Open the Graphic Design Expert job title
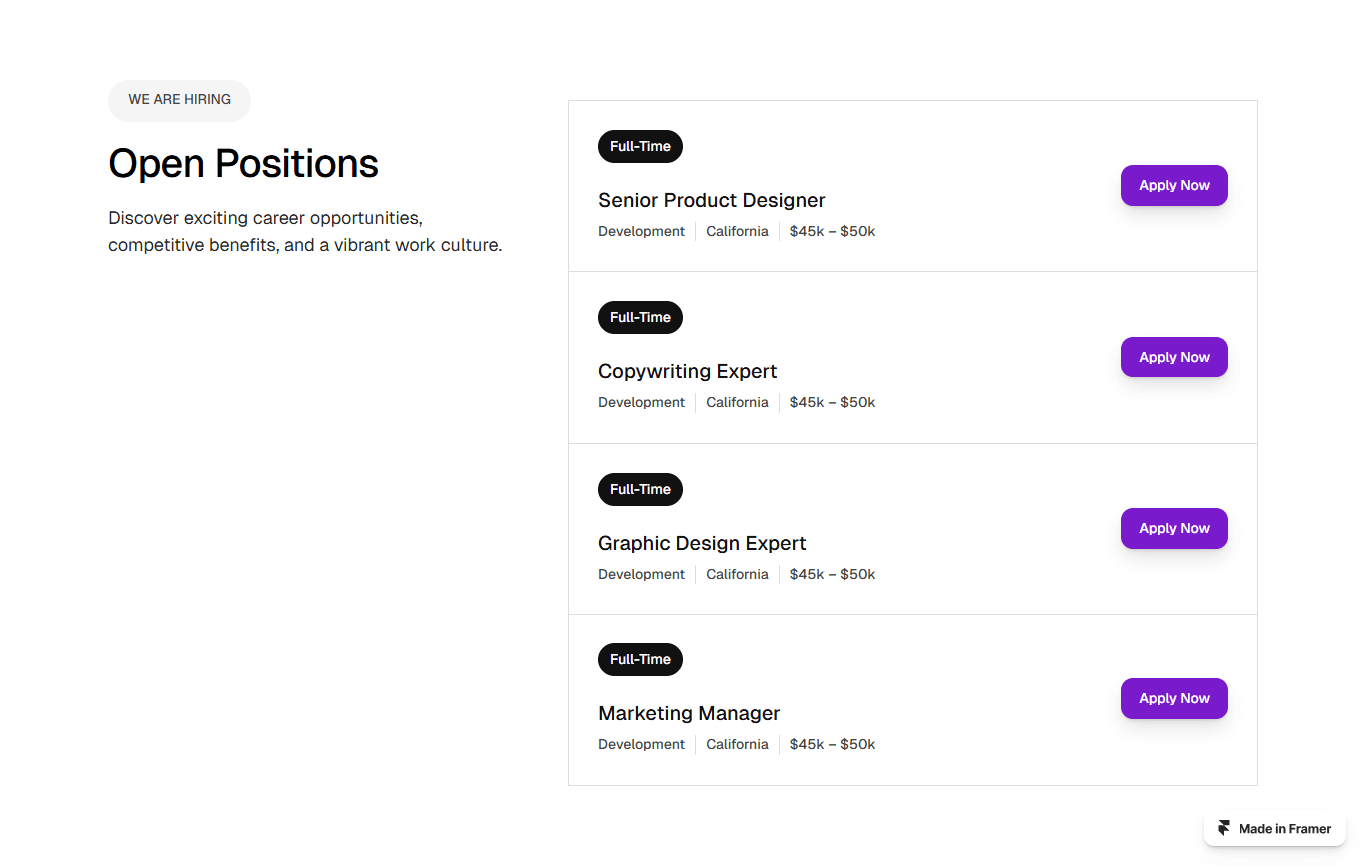This screenshot has width=1366, height=867. pos(702,543)
